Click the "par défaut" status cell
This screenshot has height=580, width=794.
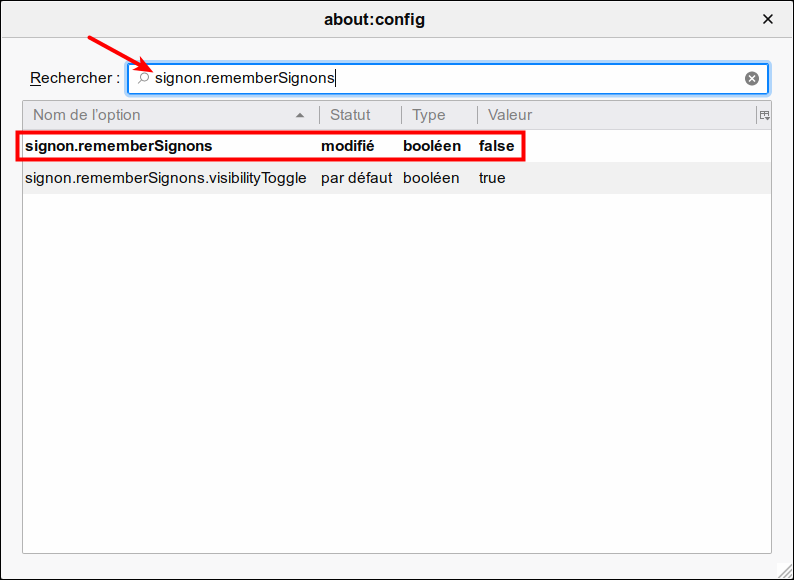pyautogui.click(x=356, y=178)
